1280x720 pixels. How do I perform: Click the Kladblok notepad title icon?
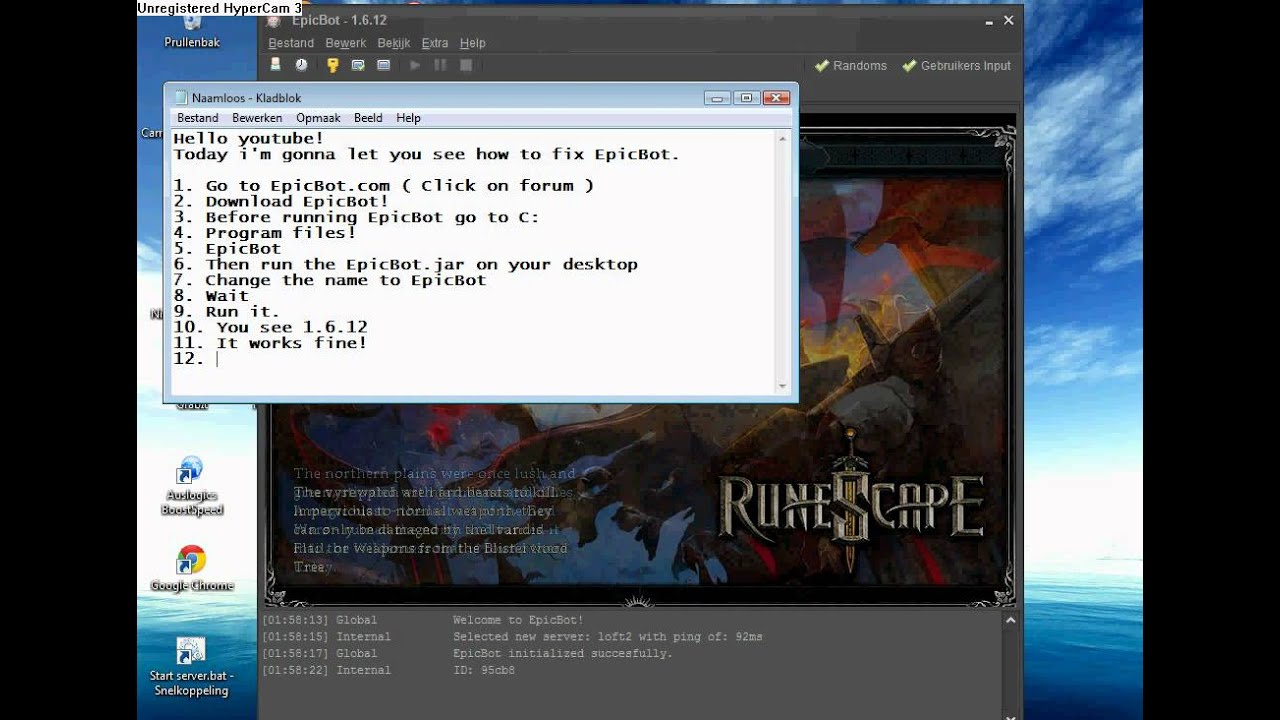coord(181,98)
